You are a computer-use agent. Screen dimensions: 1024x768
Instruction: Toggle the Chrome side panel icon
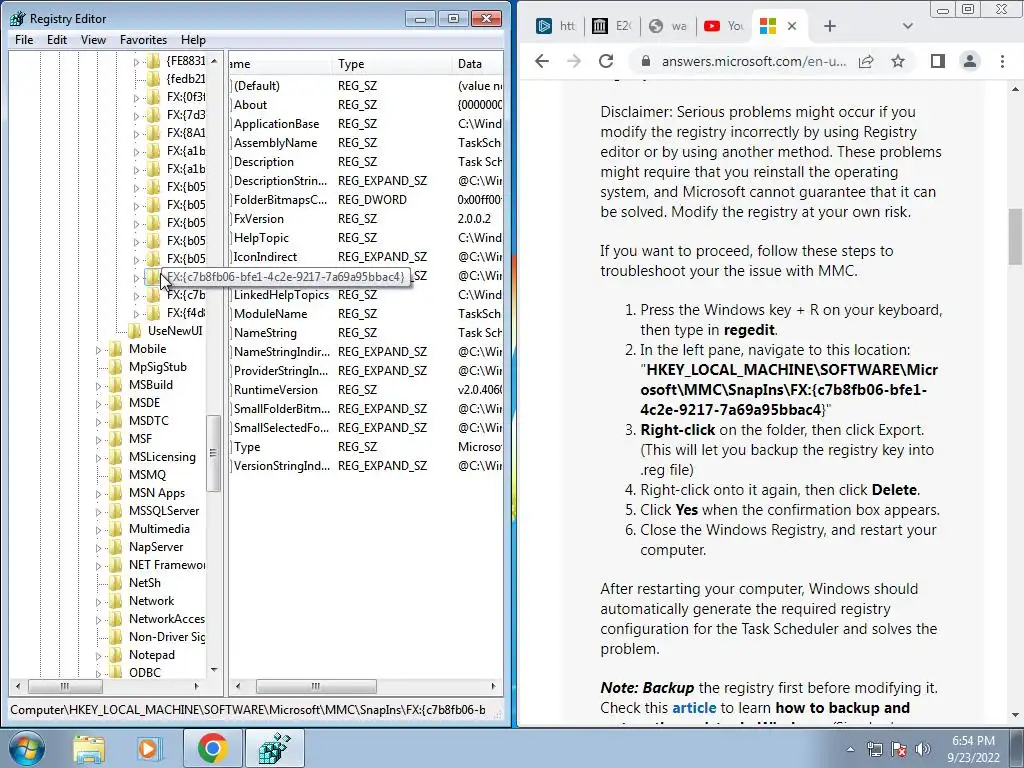pos(938,61)
